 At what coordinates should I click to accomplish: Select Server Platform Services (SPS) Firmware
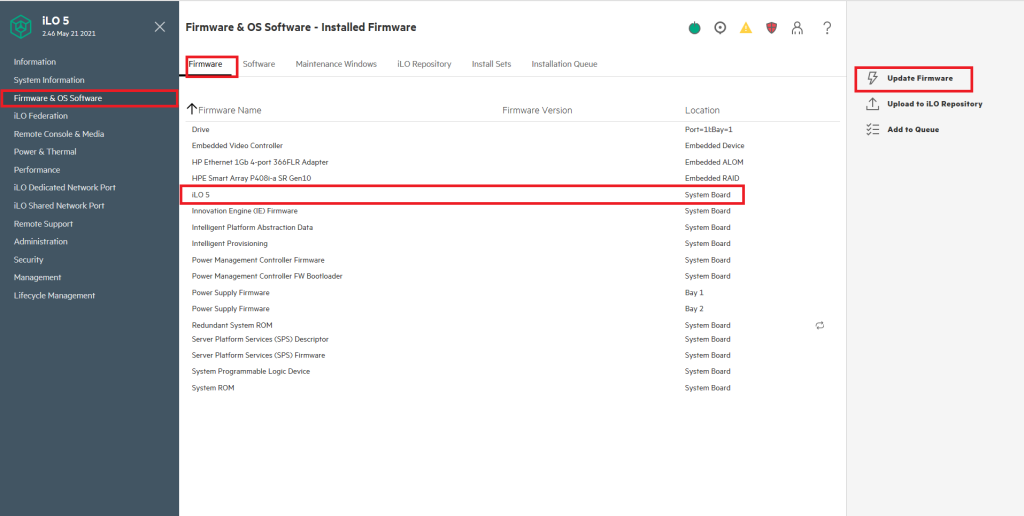(x=513, y=355)
